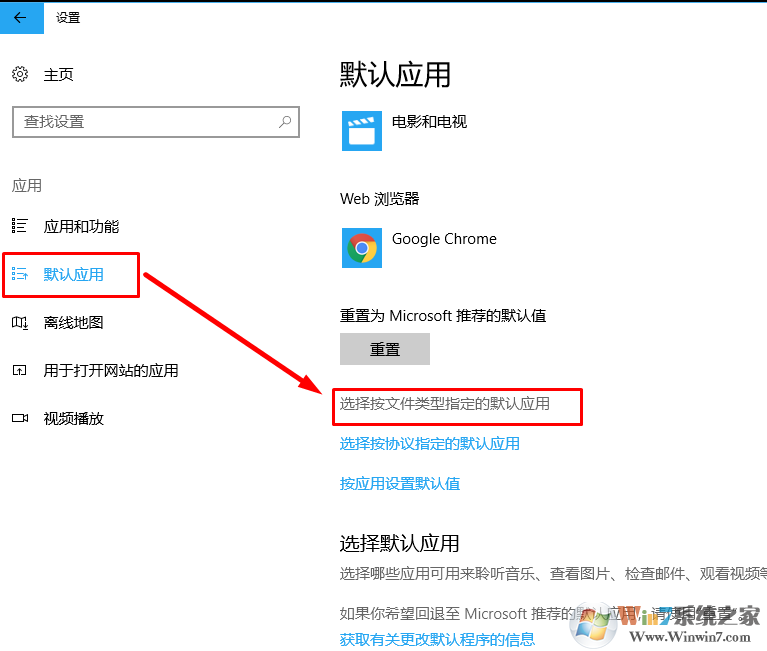This screenshot has width=767, height=651.
Task: Click the 设置 window title
Action: [68, 18]
